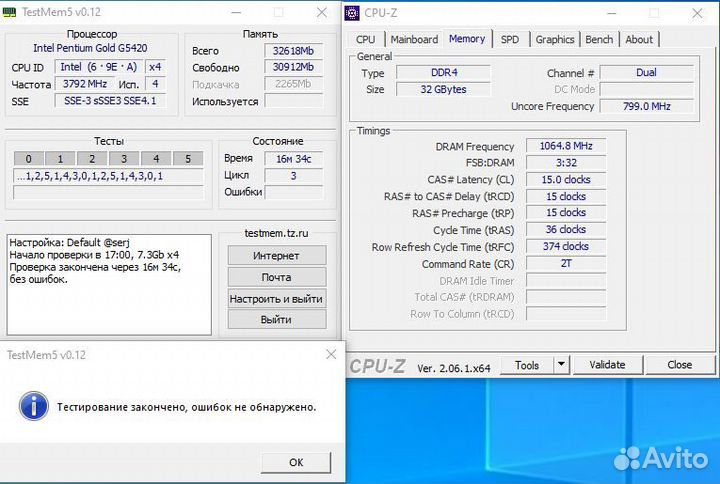This screenshot has height=484, width=720.
Task: Close the TestMem5 message dialog
Action: pyautogui.click(x=331, y=355)
